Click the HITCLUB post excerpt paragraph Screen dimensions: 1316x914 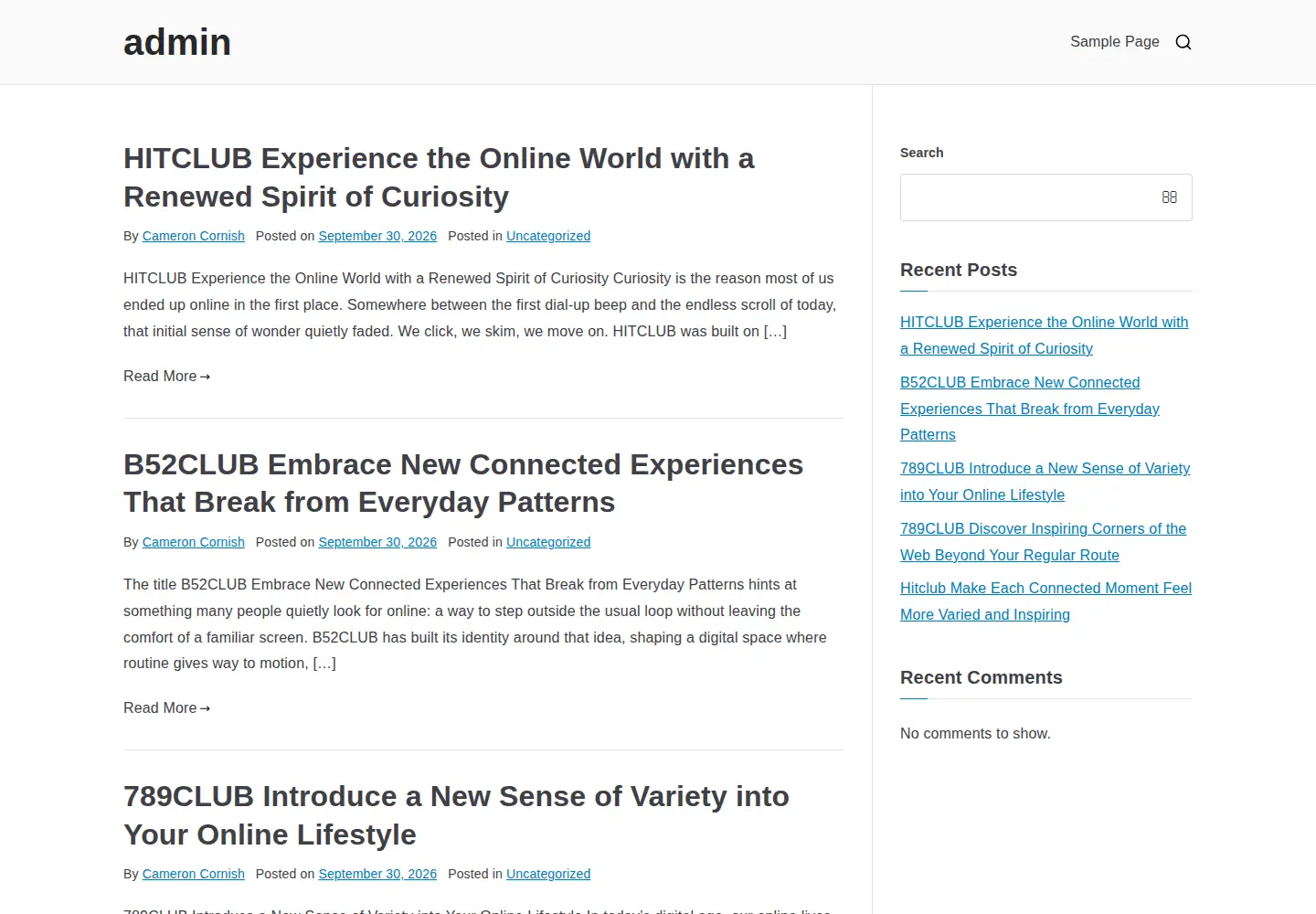point(482,304)
